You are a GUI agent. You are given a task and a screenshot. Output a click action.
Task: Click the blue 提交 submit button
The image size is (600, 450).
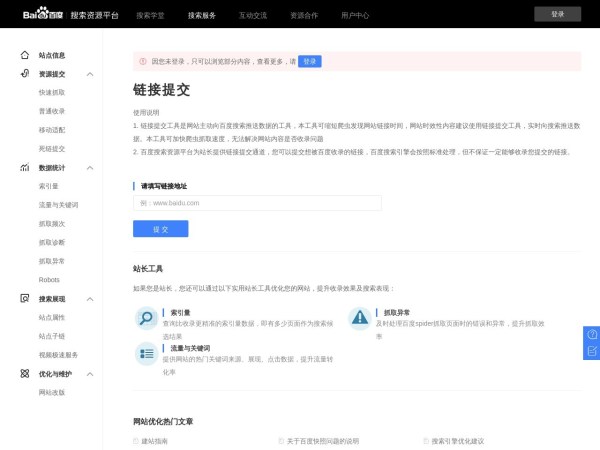click(160, 229)
